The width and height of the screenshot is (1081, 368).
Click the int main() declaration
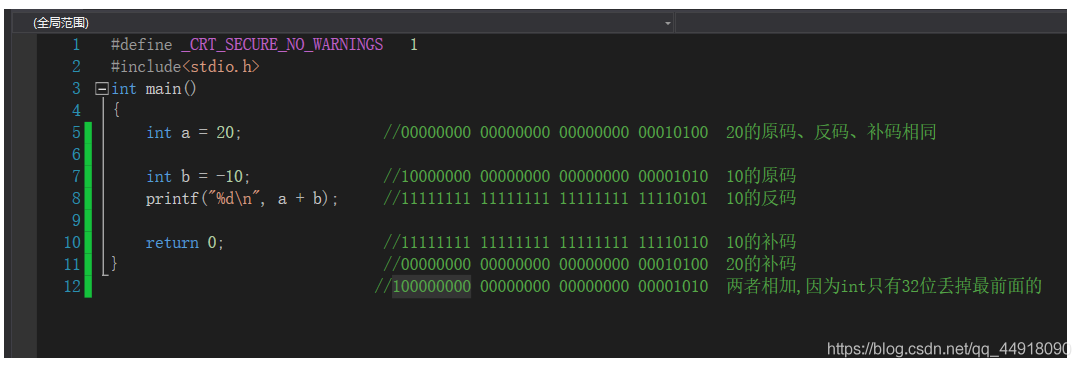pyautogui.click(x=154, y=89)
